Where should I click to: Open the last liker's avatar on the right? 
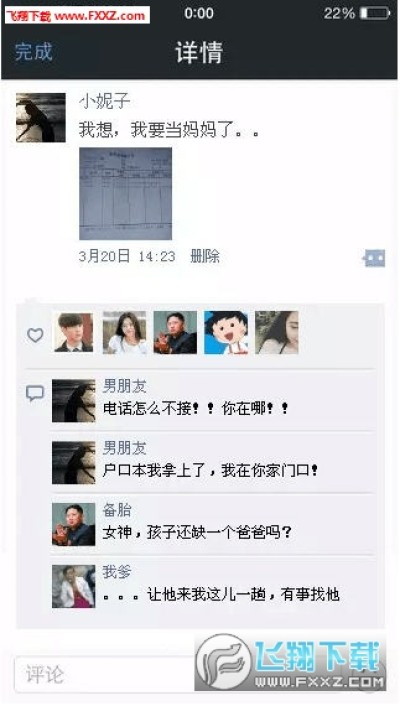[x=277, y=332]
